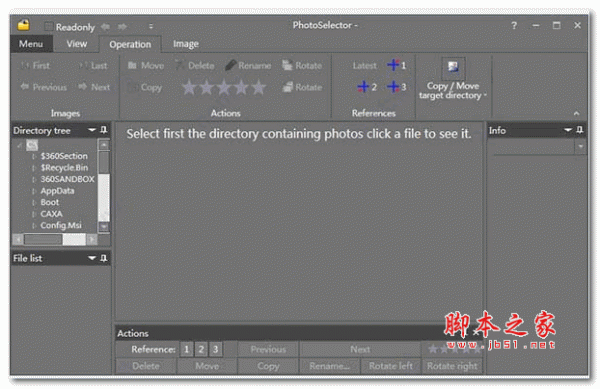Image resolution: width=600 pixels, height=389 pixels.
Task: Click Latest in References group
Action: pyautogui.click(x=364, y=65)
